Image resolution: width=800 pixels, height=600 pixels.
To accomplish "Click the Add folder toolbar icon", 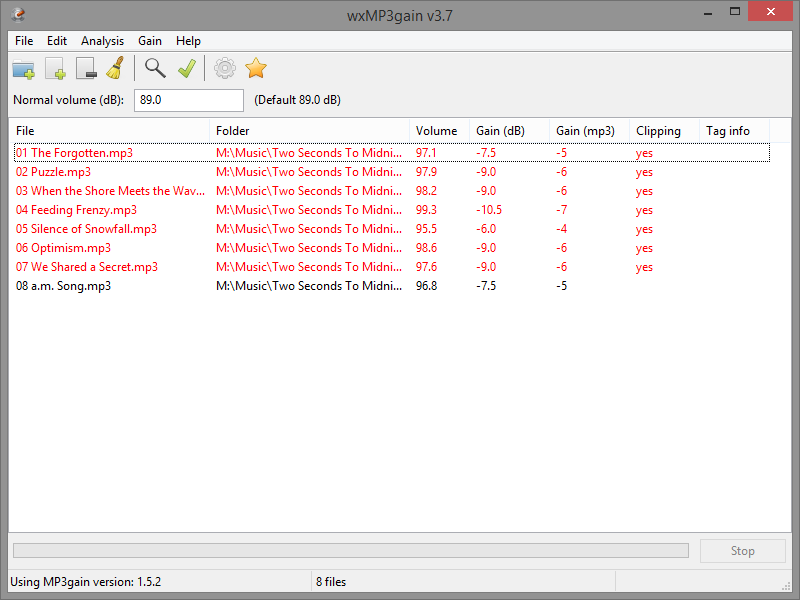I will [x=23, y=69].
